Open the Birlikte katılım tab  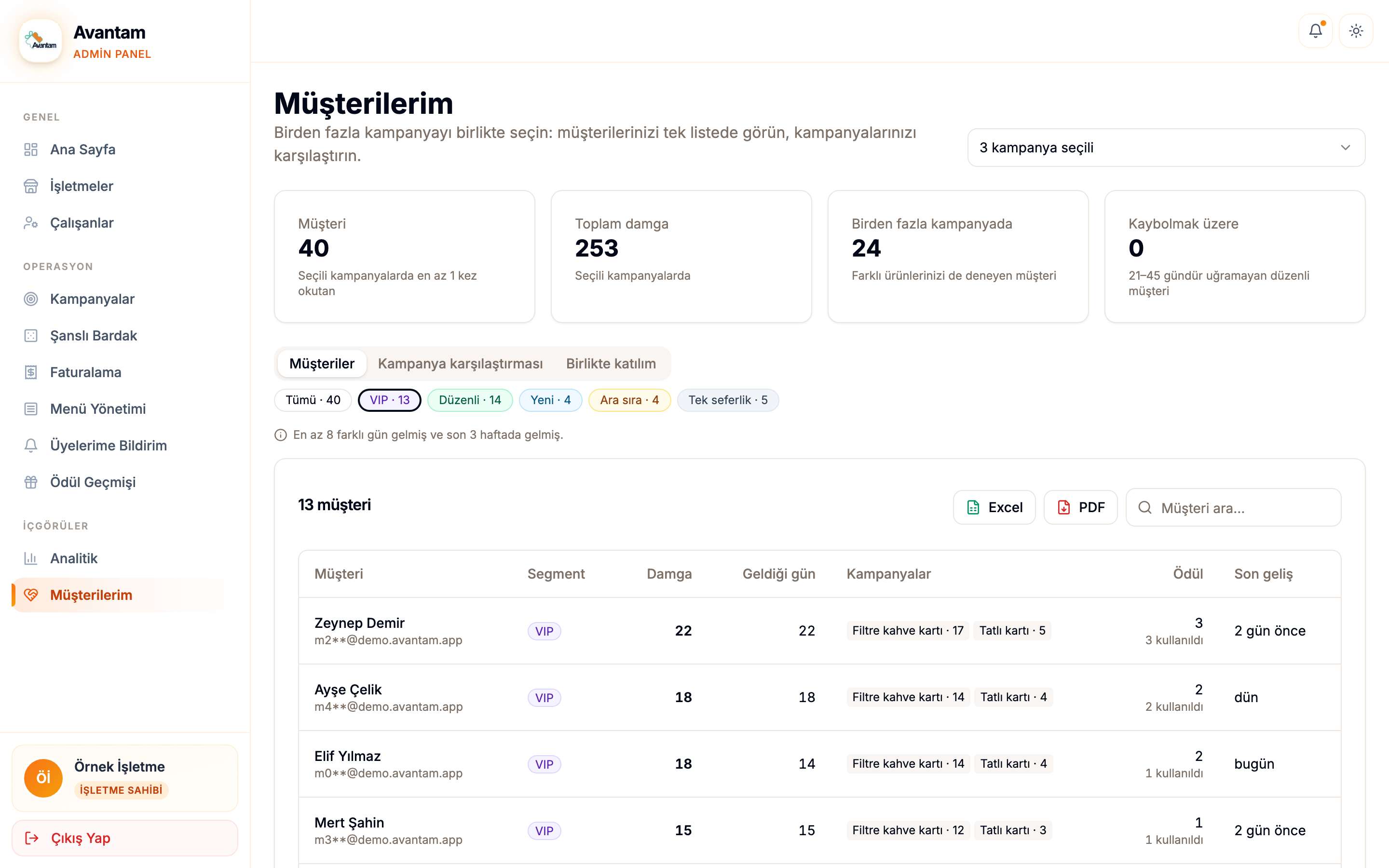(x=611, y=364)
